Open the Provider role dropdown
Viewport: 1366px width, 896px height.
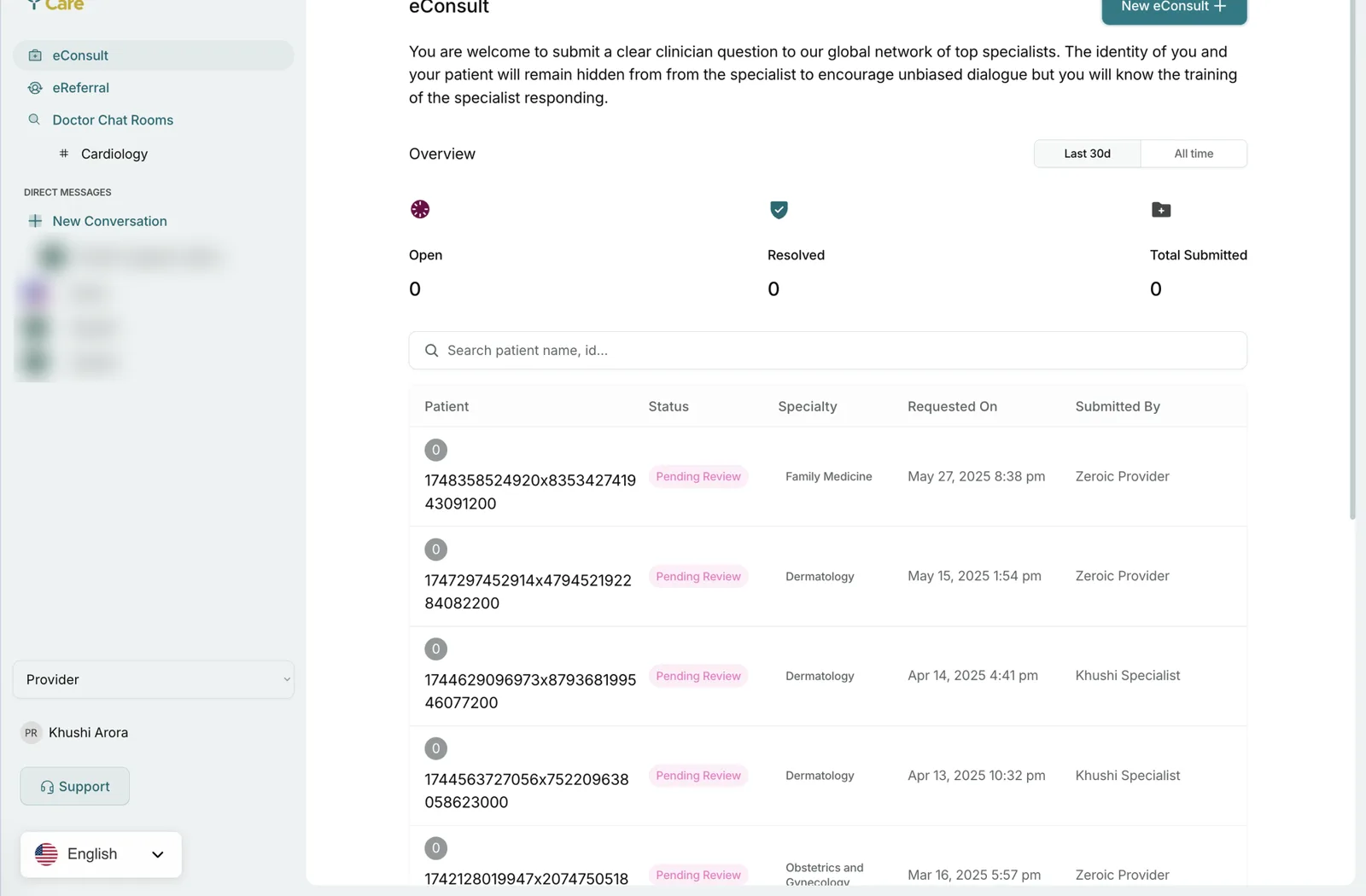[x=154, y=679]
